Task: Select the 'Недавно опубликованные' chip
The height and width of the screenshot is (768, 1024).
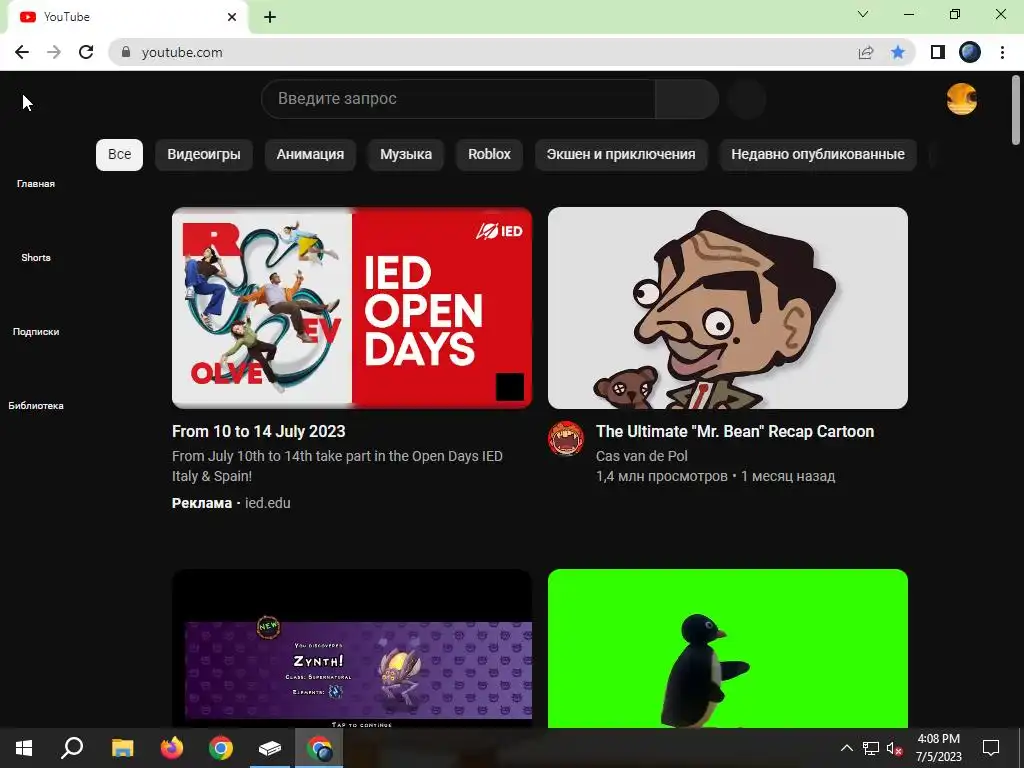Action: [x=818, y=155]
